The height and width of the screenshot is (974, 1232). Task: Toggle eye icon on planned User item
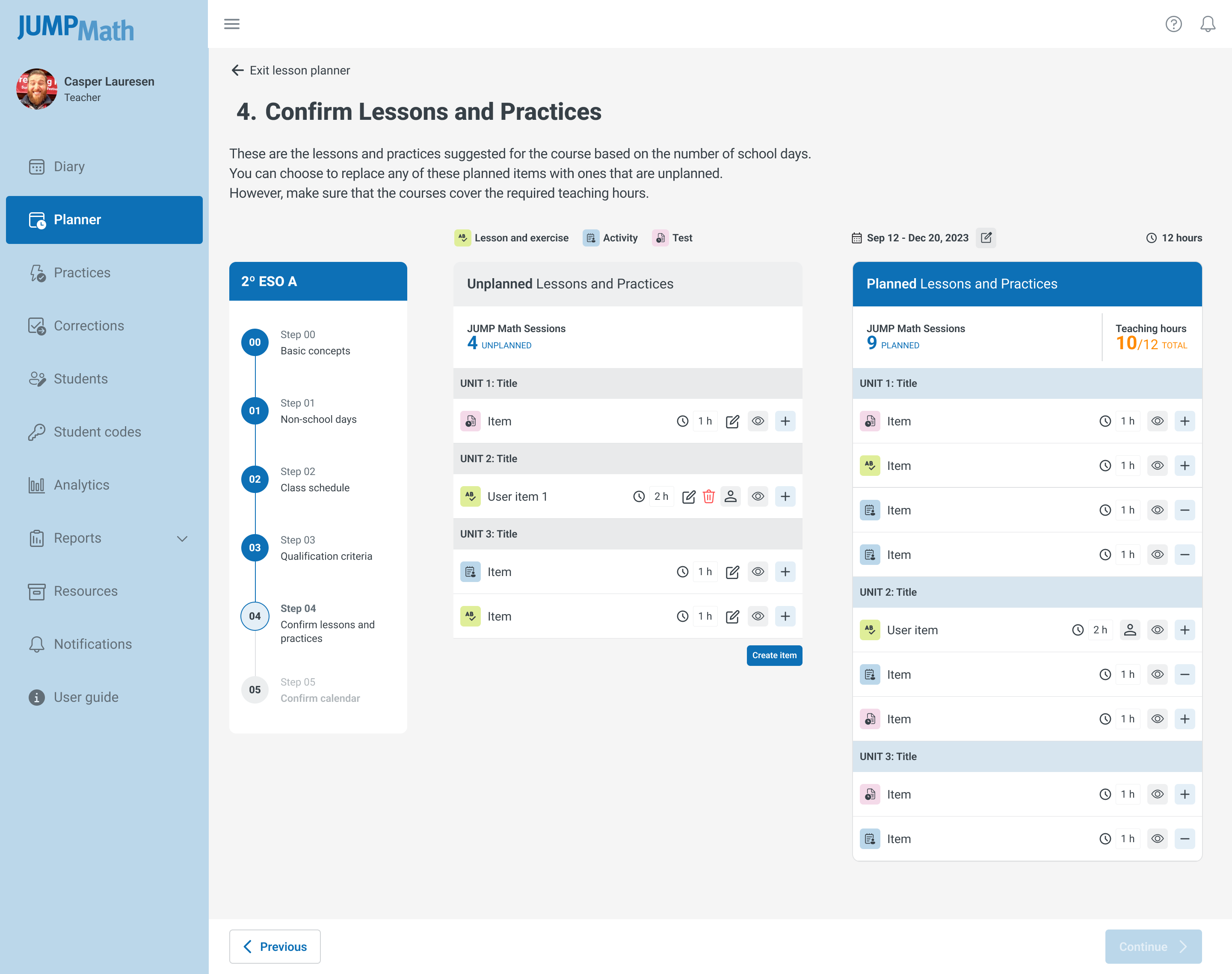click(1157, 630)
